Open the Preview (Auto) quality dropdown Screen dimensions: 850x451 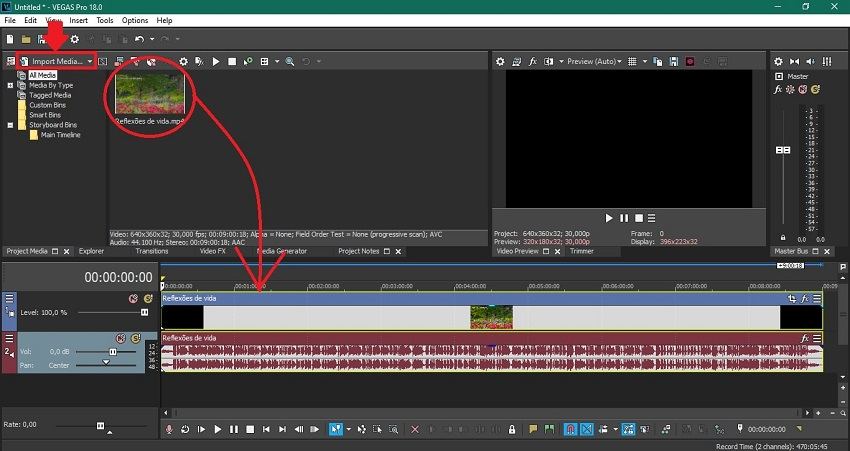[x=596, y=61]
